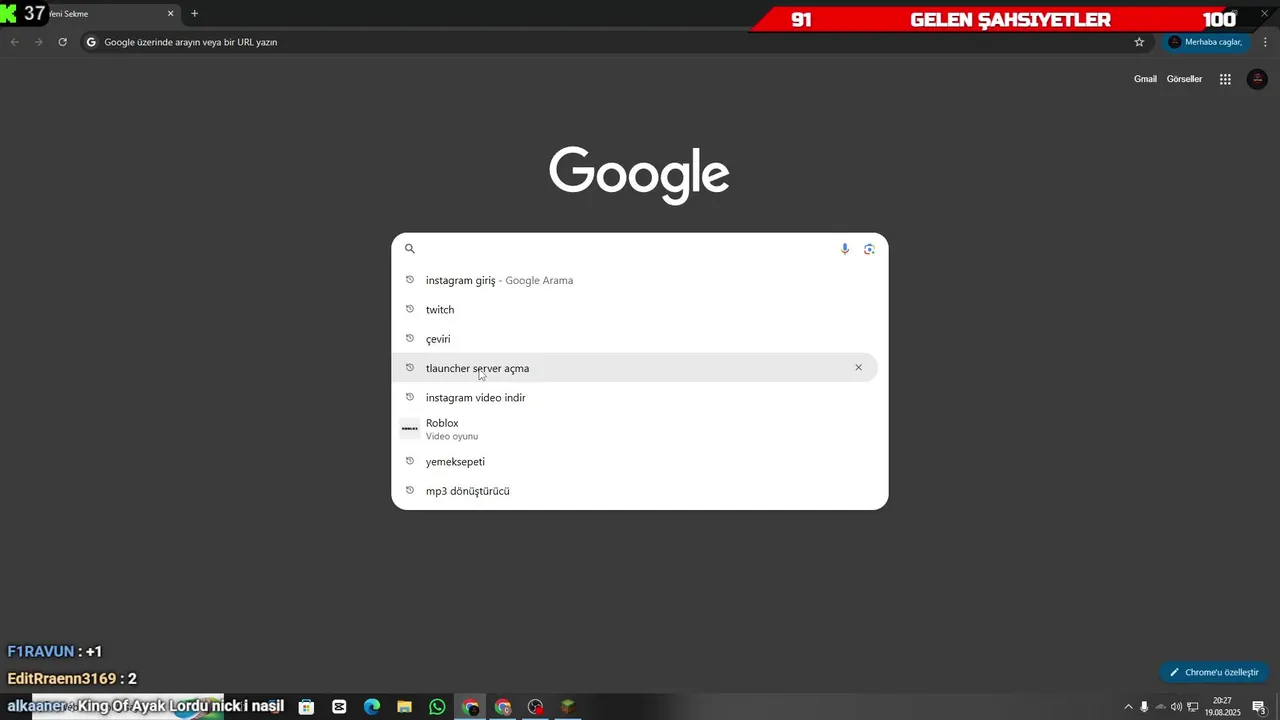Go forward to next page

click(x=38, y=42)
